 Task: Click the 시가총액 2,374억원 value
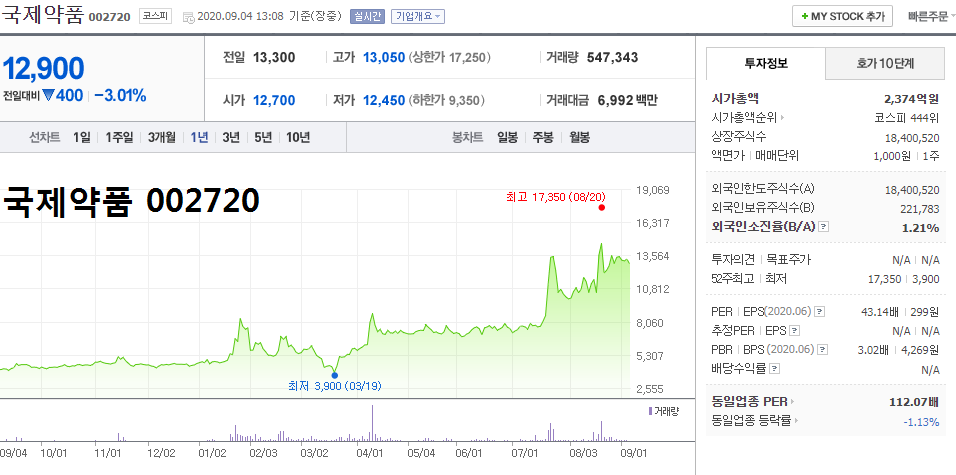pos(911,99)
